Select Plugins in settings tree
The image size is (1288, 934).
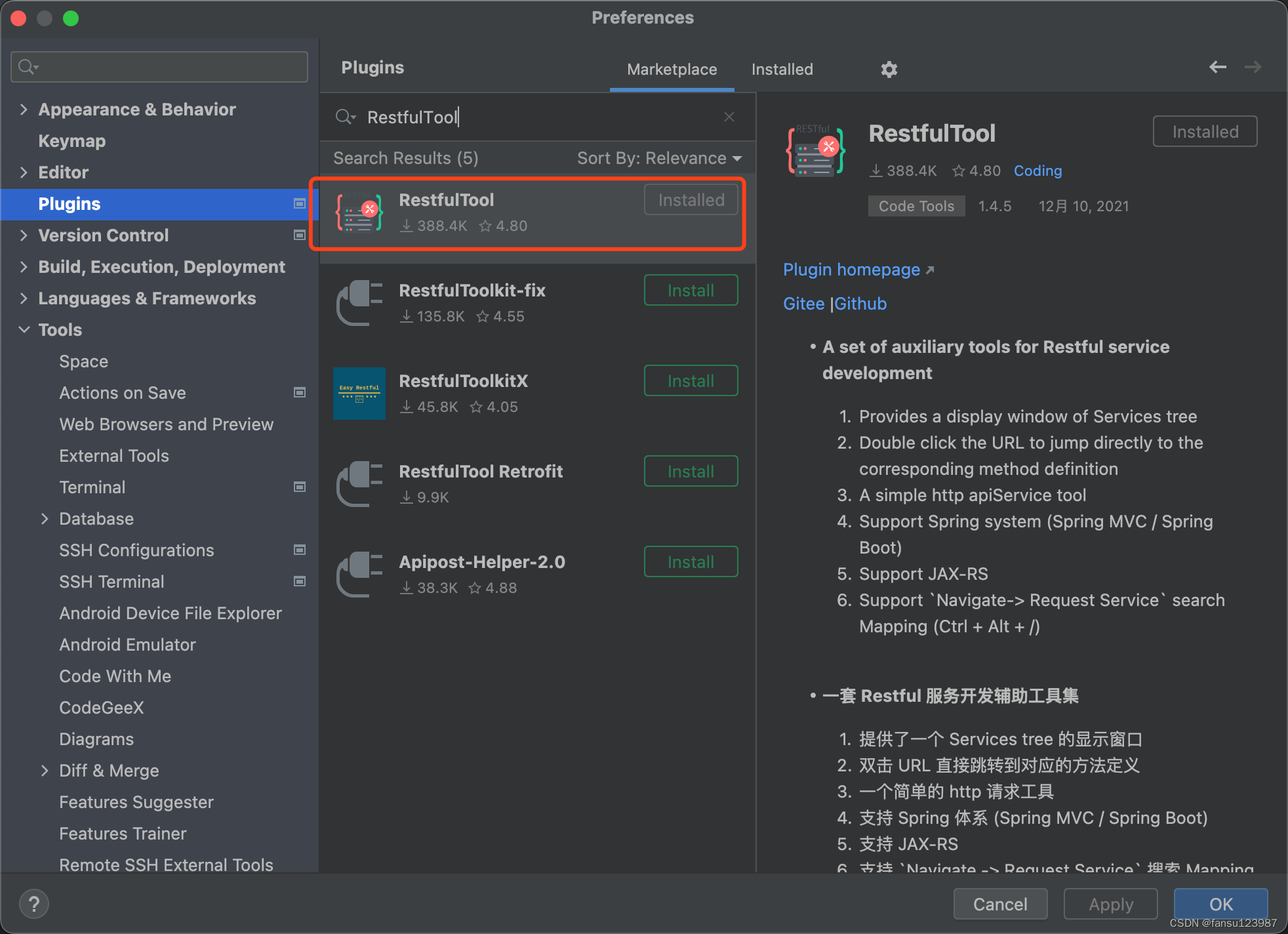click(159, 204)
